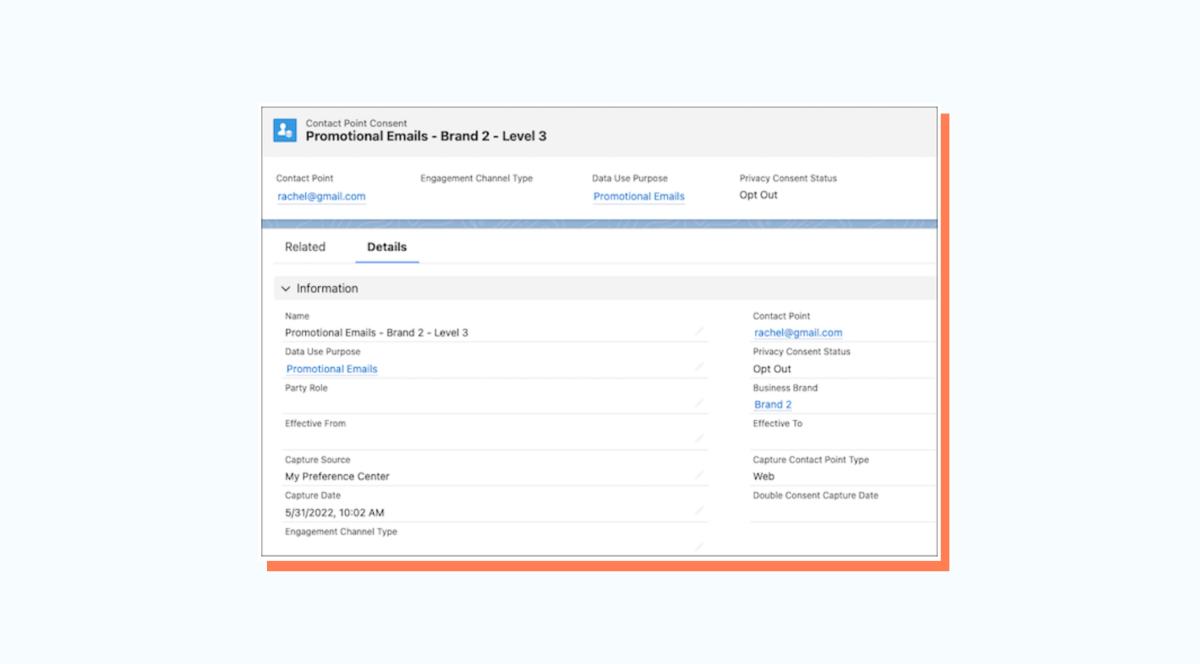Image resolution: width=1200 pixels, height=664 pixels.
Task: Collapse the Information section chevron
Action: (286, 289)
